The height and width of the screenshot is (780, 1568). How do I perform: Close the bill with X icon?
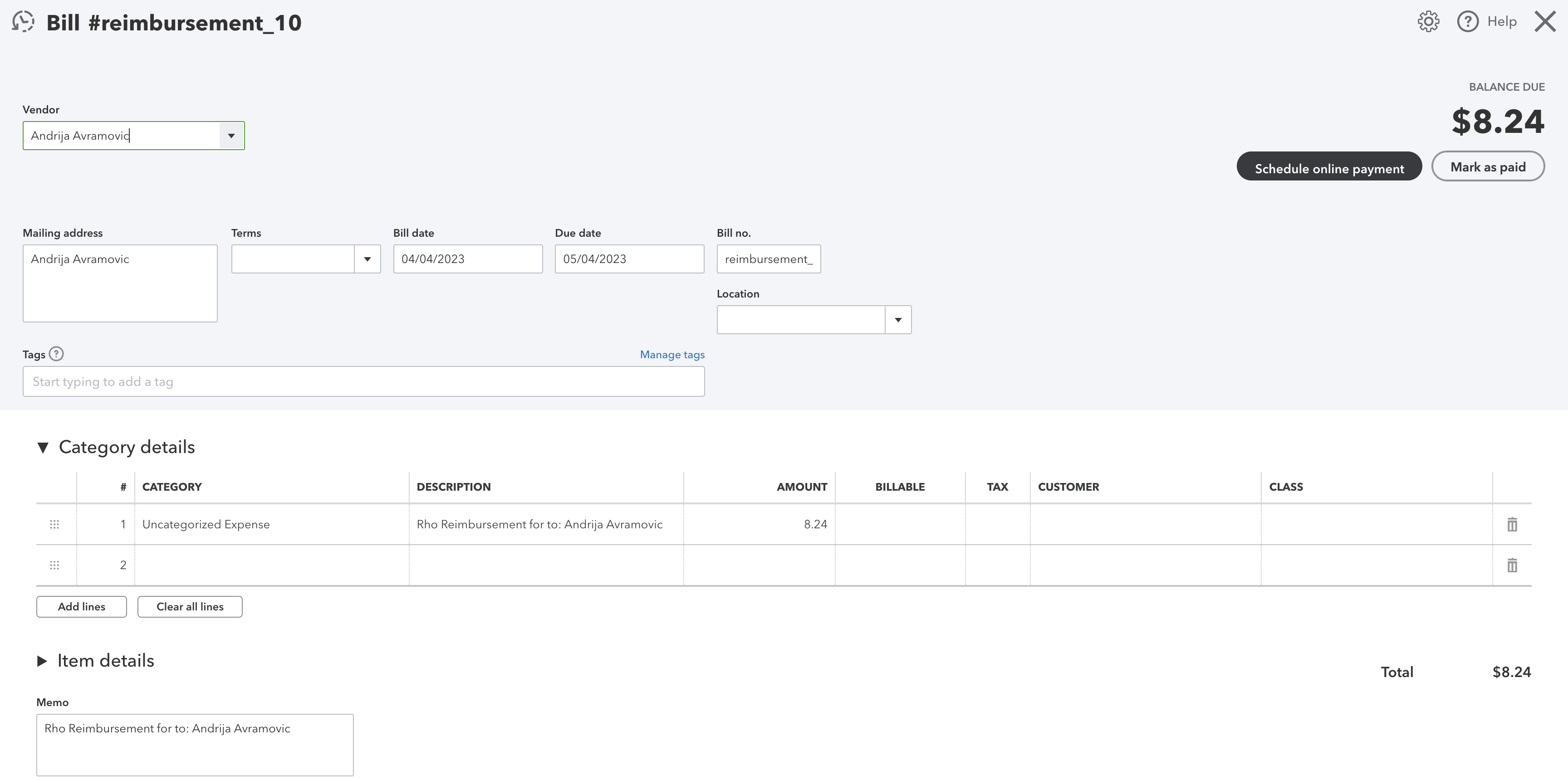(1545, 21)
